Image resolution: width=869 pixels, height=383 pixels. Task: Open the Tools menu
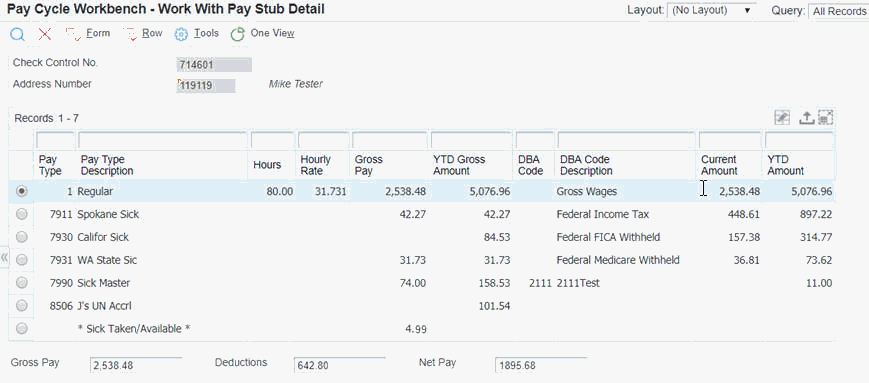coord(206,33)
